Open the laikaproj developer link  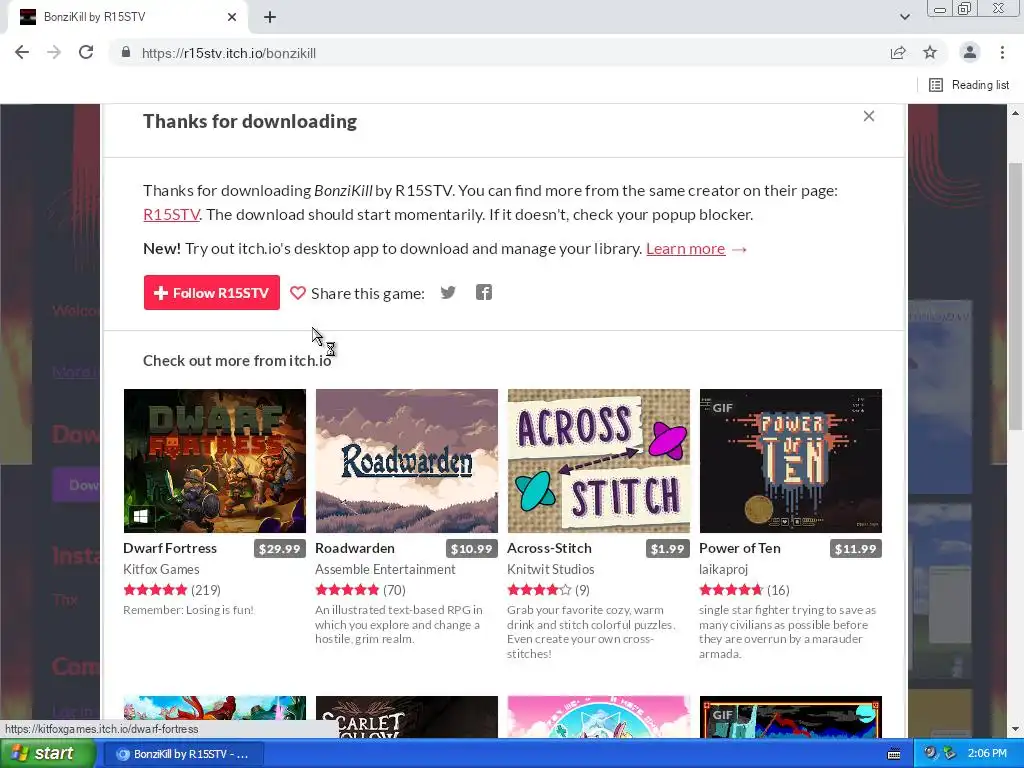coord(723,569)
